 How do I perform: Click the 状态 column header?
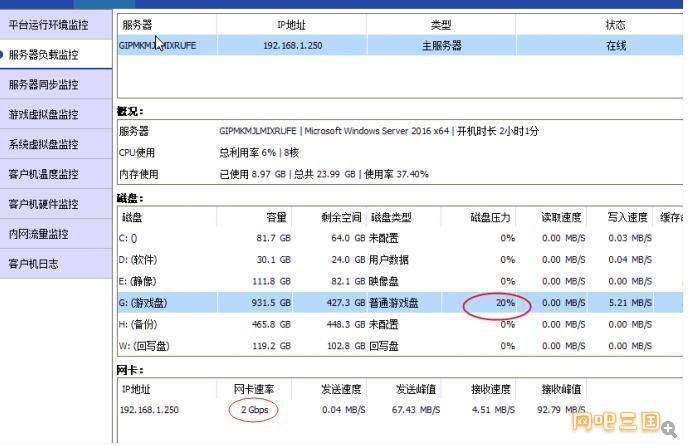pyautogui.click(x=615, y=25)
